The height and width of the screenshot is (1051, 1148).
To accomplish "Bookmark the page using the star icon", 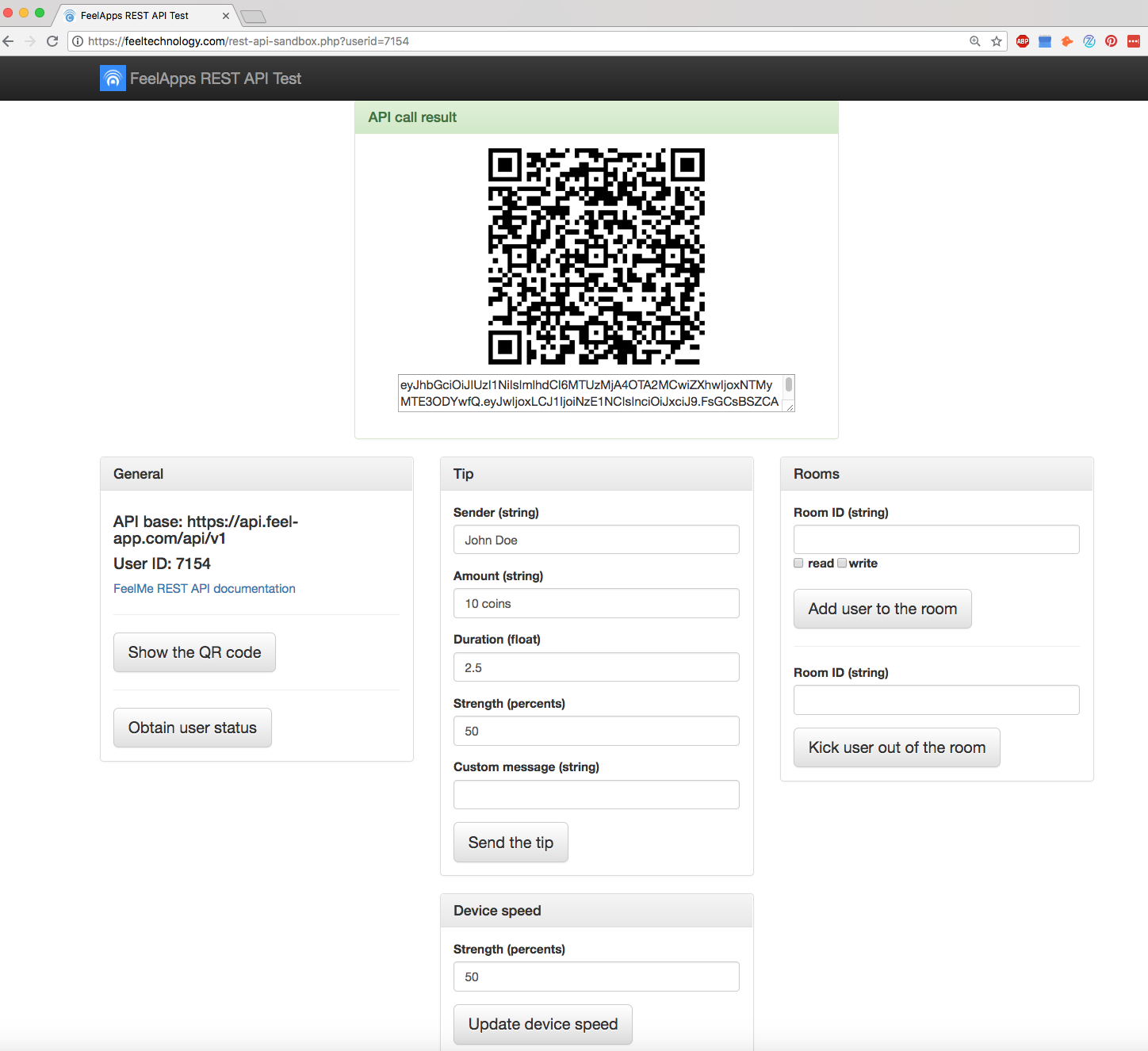I will 997,41.
